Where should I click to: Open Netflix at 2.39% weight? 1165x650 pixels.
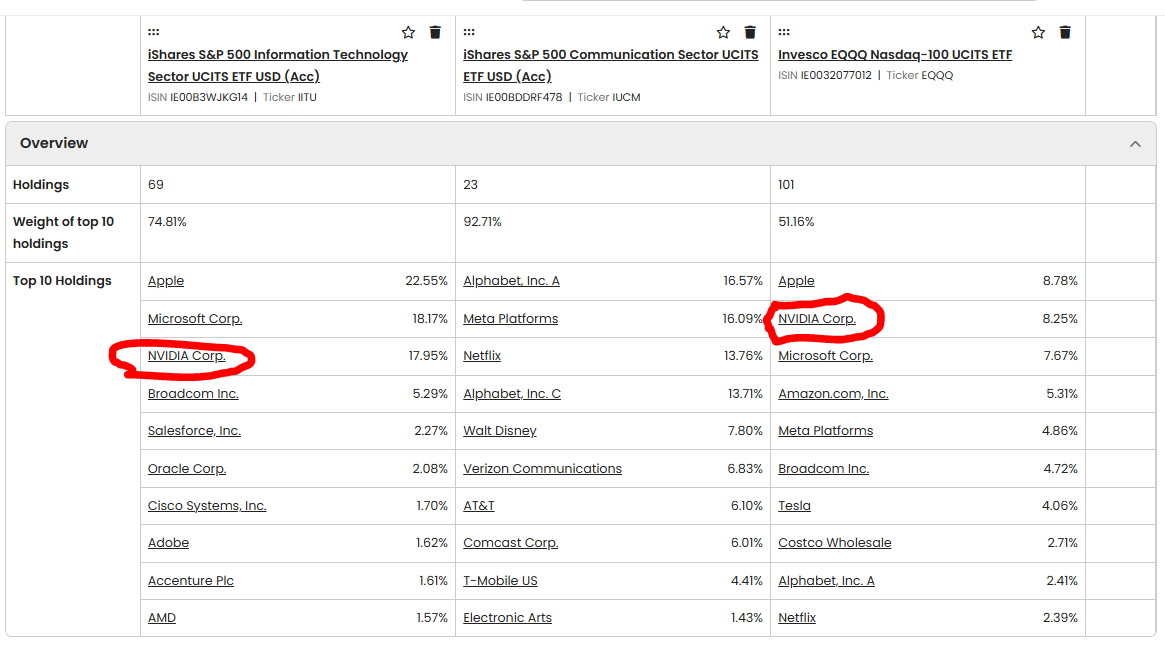click(x=796, y=618)
